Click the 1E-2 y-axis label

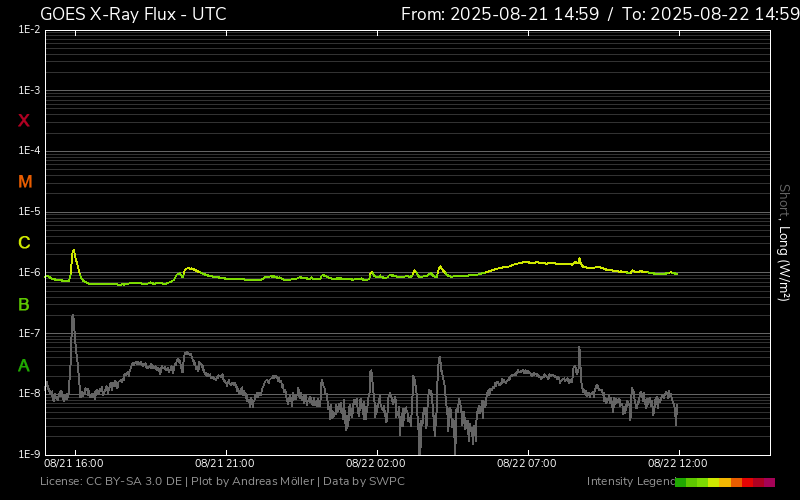29,30
